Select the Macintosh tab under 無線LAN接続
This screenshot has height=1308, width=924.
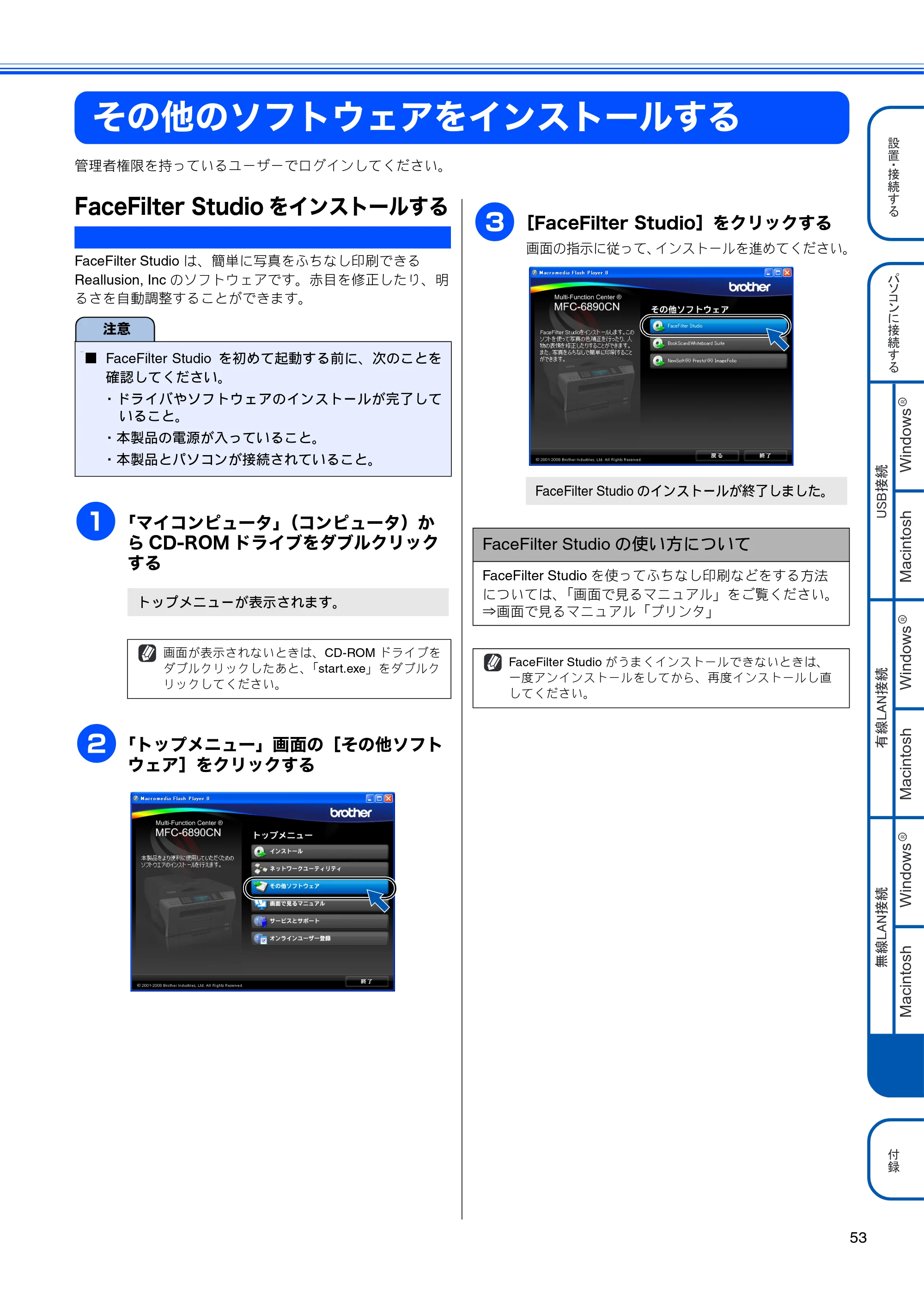909,980
